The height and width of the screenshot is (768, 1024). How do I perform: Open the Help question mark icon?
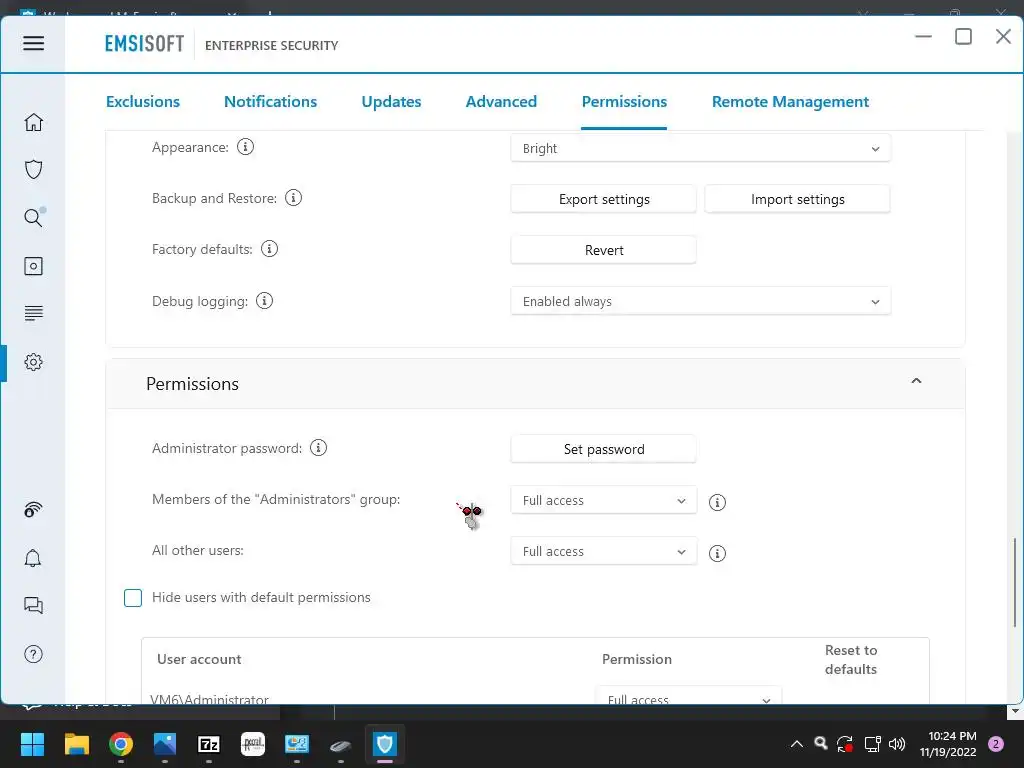tap(33, 654)
